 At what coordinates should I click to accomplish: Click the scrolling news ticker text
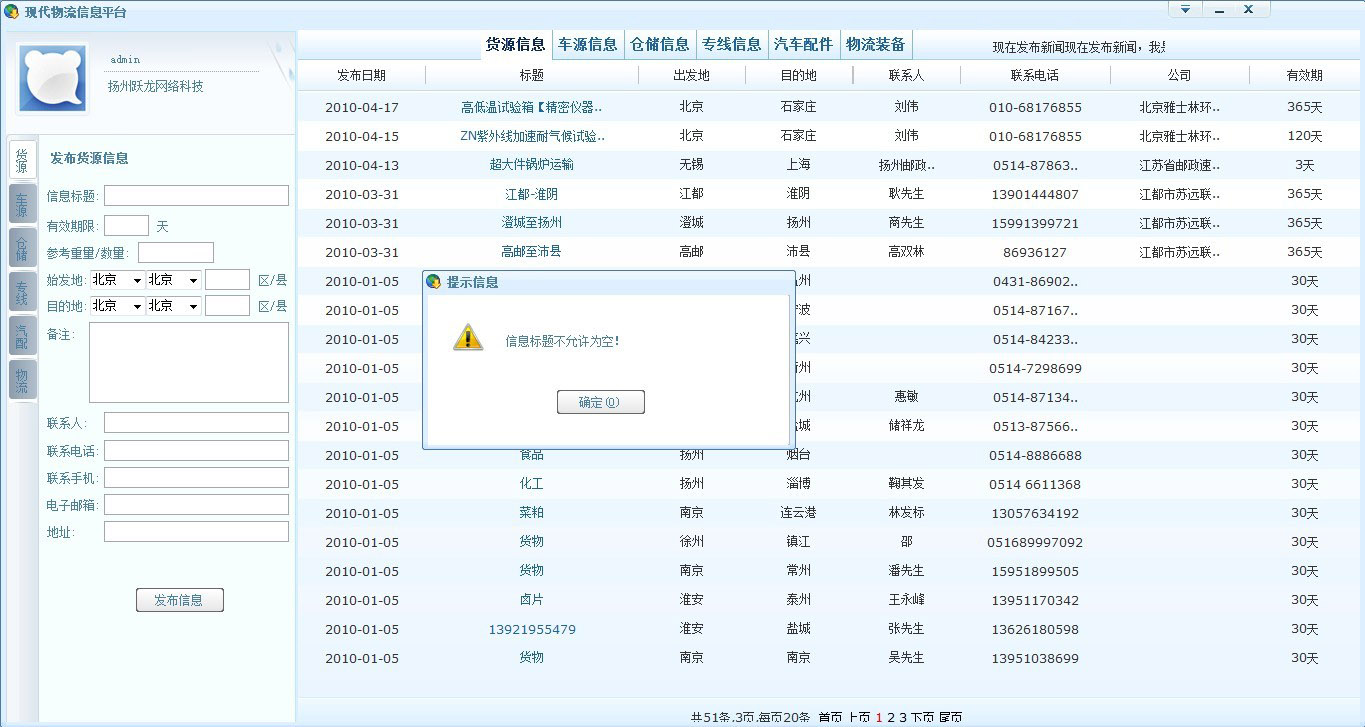pyautogui.click(x=1078, y=47)
